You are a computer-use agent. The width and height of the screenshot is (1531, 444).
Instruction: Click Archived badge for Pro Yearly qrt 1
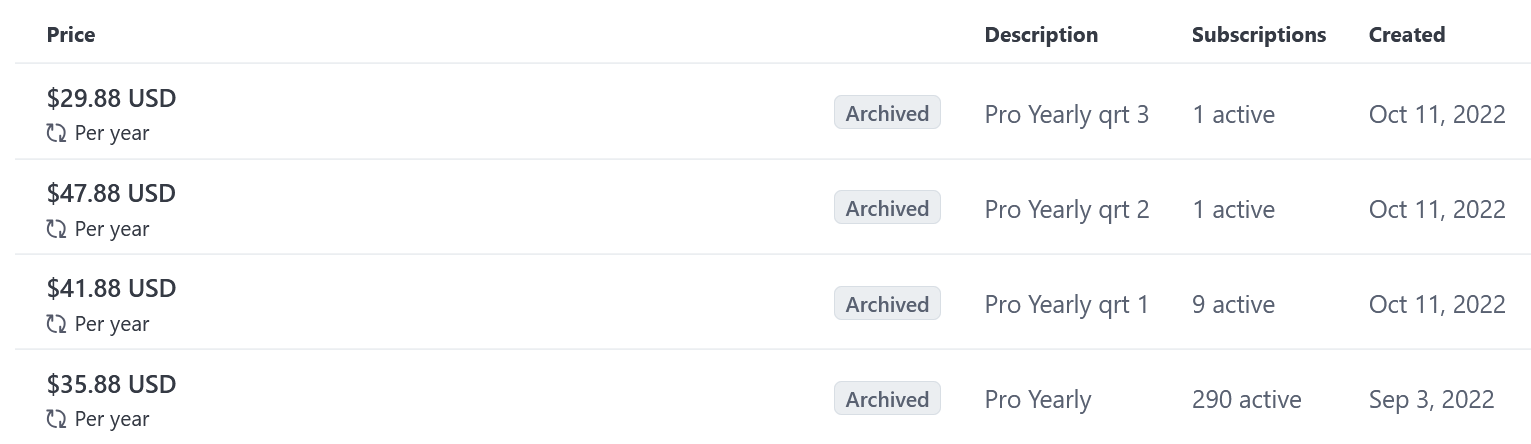click(x=887, y=304)
